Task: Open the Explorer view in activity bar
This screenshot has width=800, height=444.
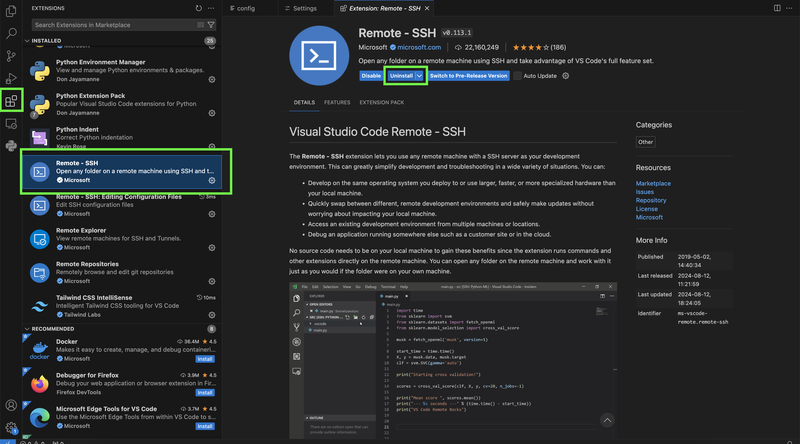Action: (x=11, y=11)
